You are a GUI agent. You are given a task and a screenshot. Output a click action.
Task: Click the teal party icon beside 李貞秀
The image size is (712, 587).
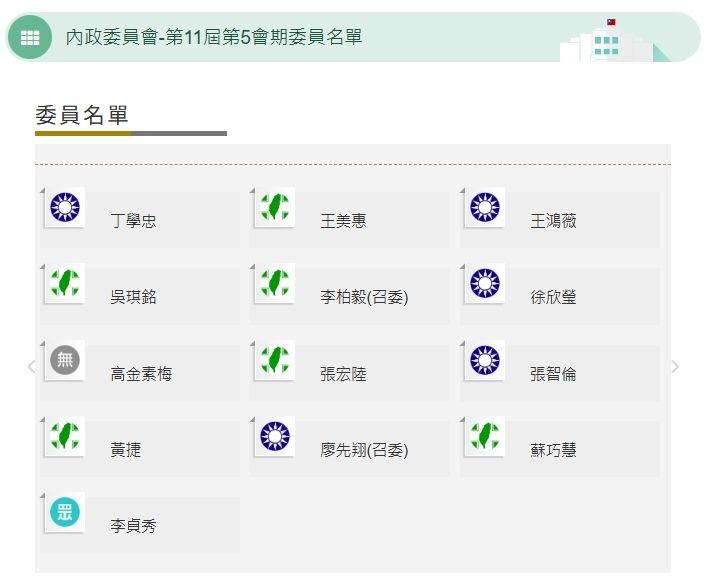click(65, 512)
